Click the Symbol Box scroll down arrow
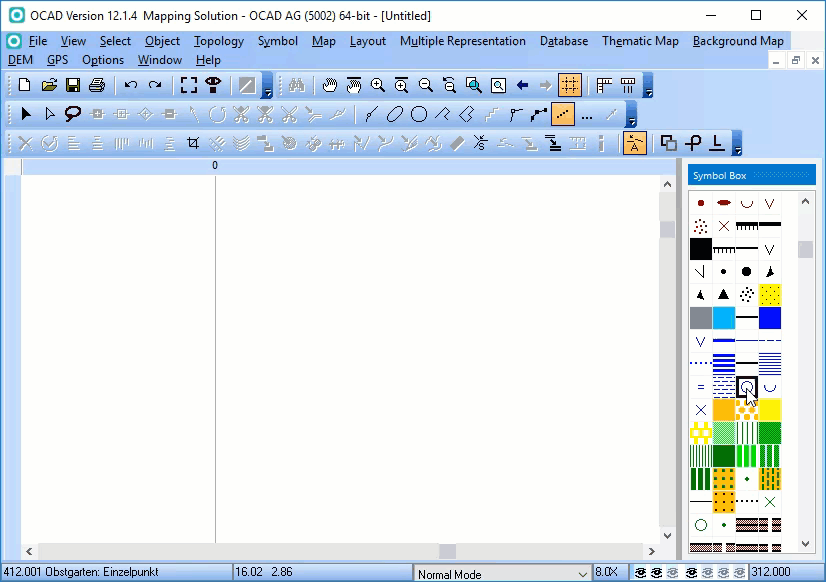 (x=805, y=544)
